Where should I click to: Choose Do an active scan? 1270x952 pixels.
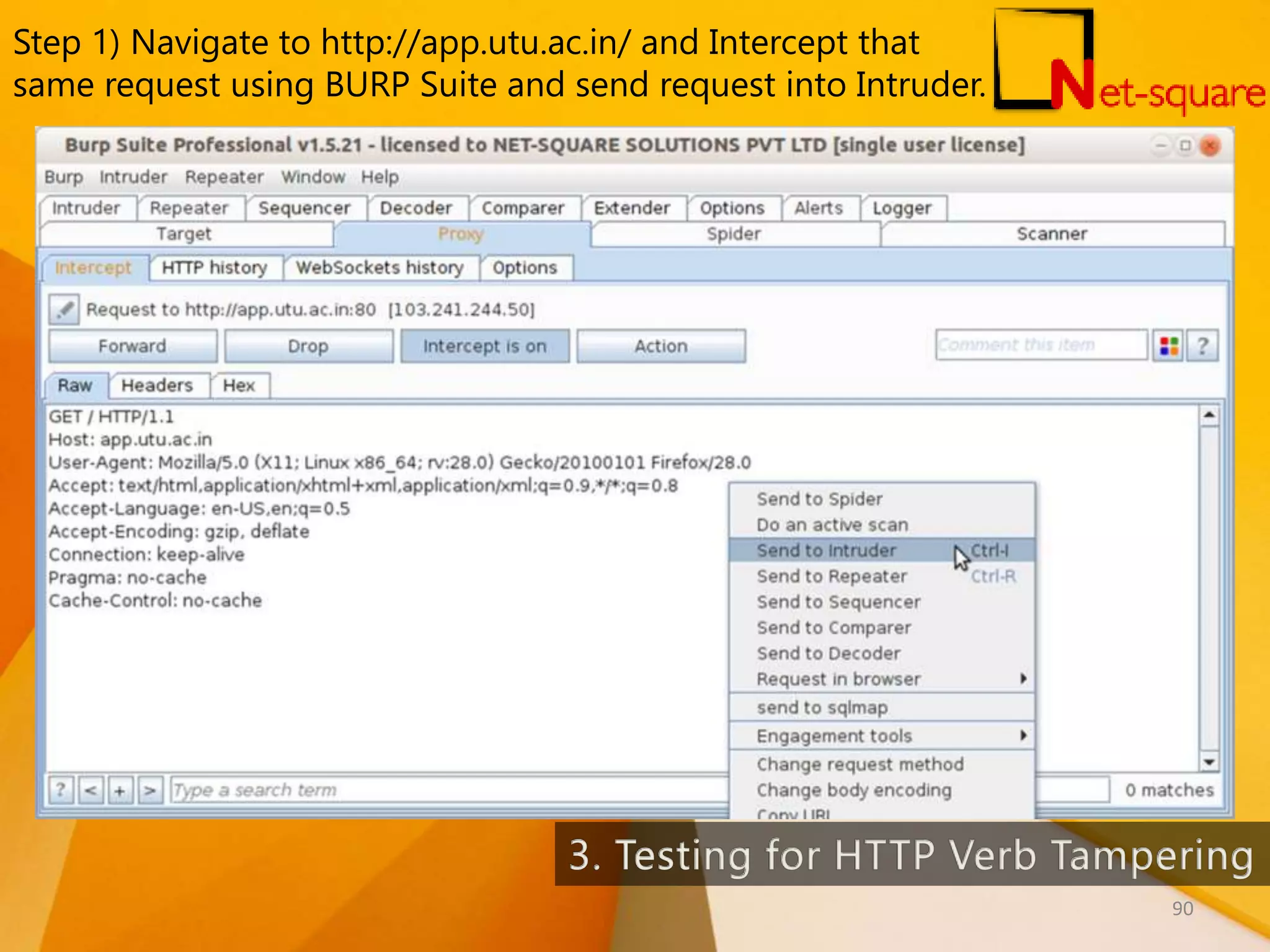(x=882, y=525)
